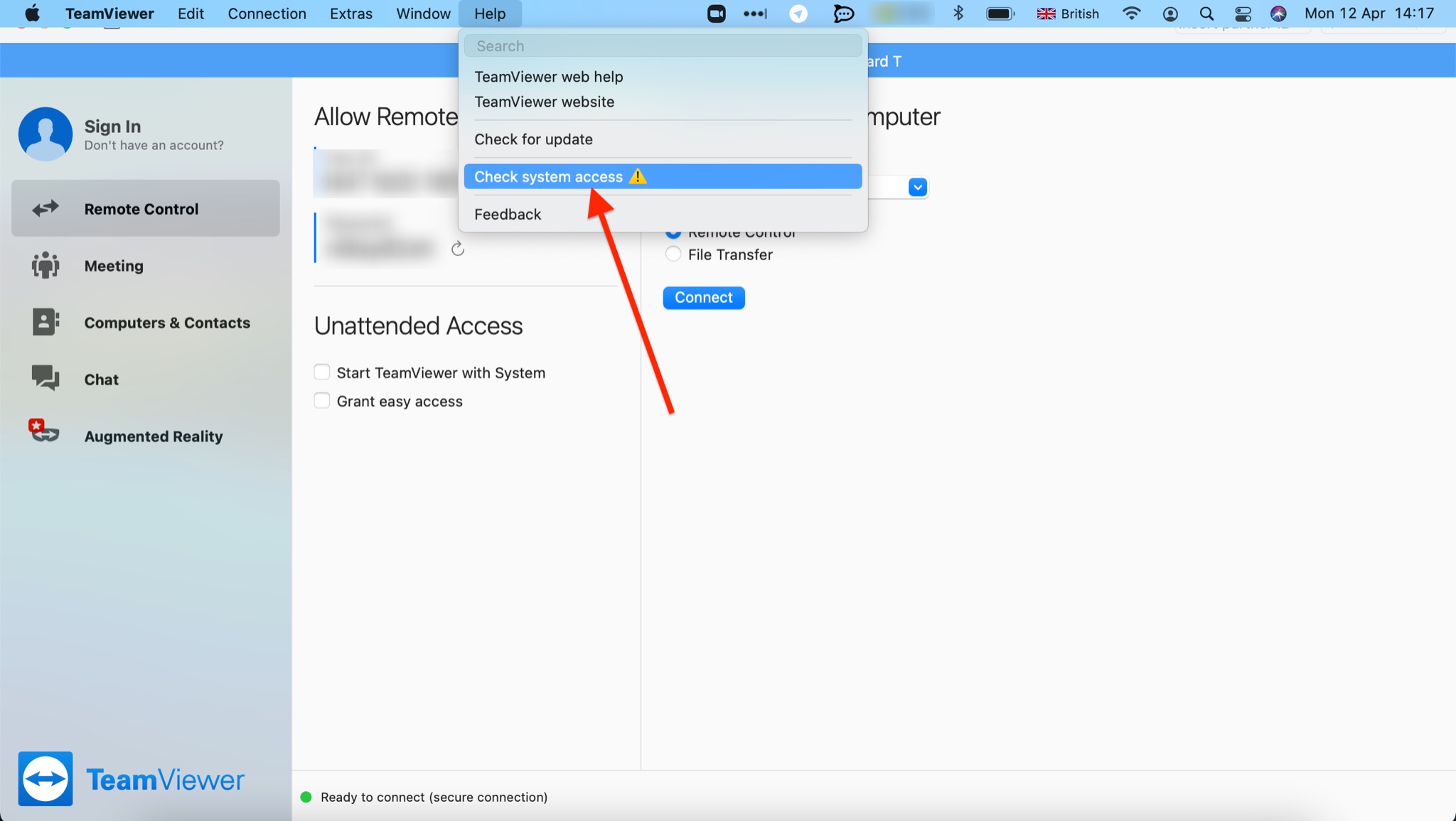The width and height of the screenshot is (1456, 821).
Task: Open Meeting via its people icon
Action: pos(45,265)
